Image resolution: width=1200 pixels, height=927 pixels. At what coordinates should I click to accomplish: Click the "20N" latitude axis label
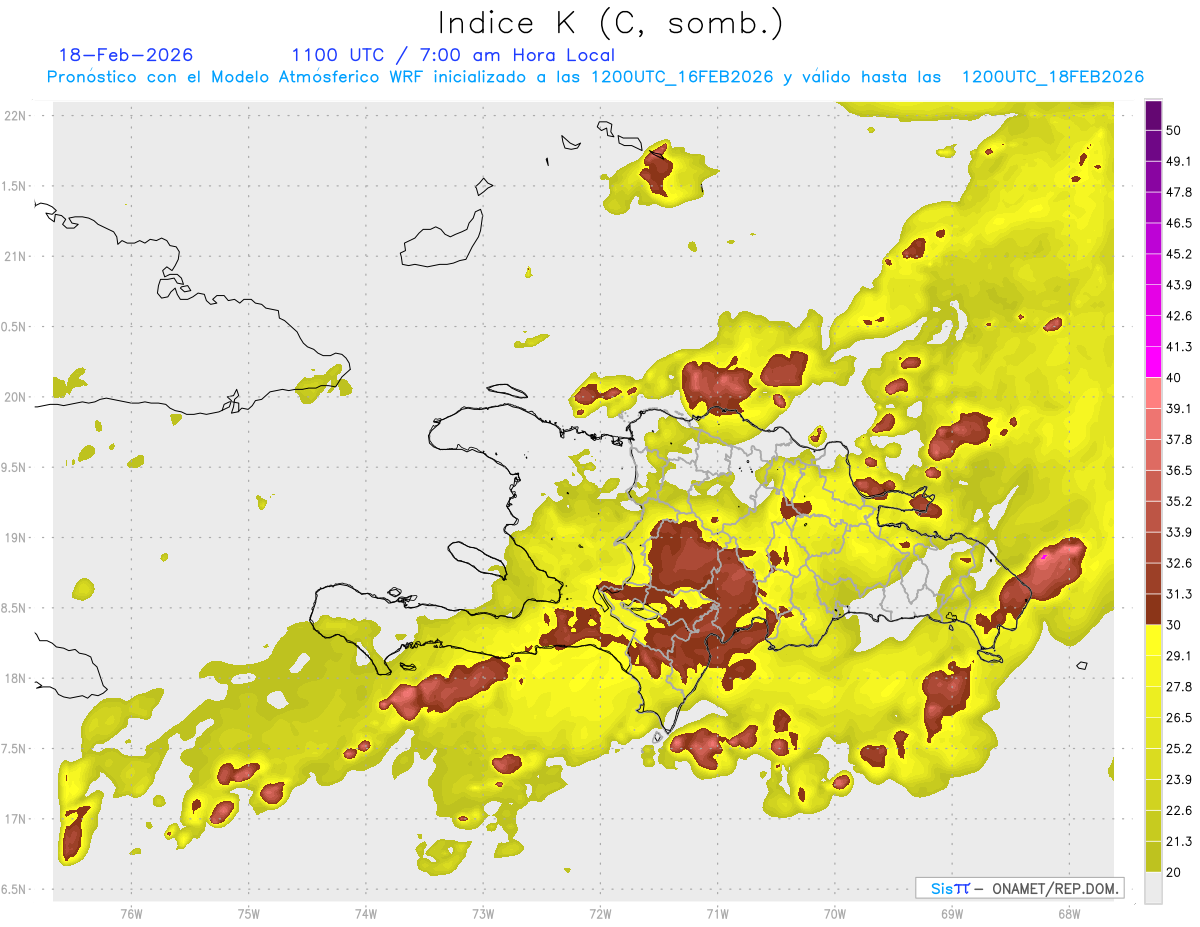click(17, 397)
